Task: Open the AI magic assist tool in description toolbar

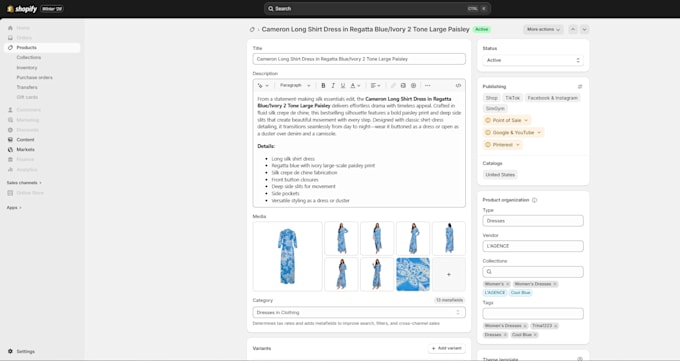Action: coord(263,85)
